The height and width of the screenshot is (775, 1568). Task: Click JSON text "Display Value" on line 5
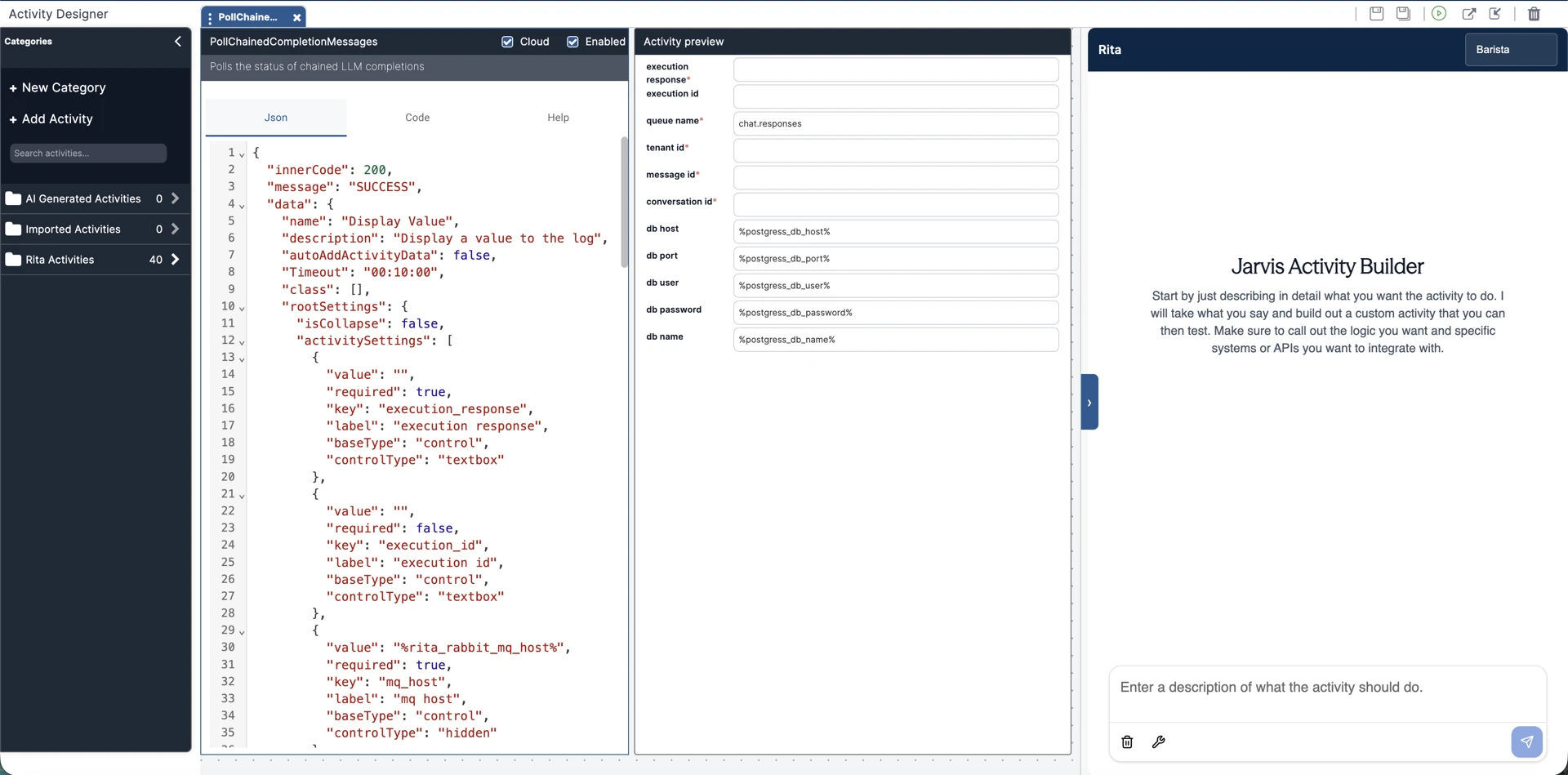397,221
